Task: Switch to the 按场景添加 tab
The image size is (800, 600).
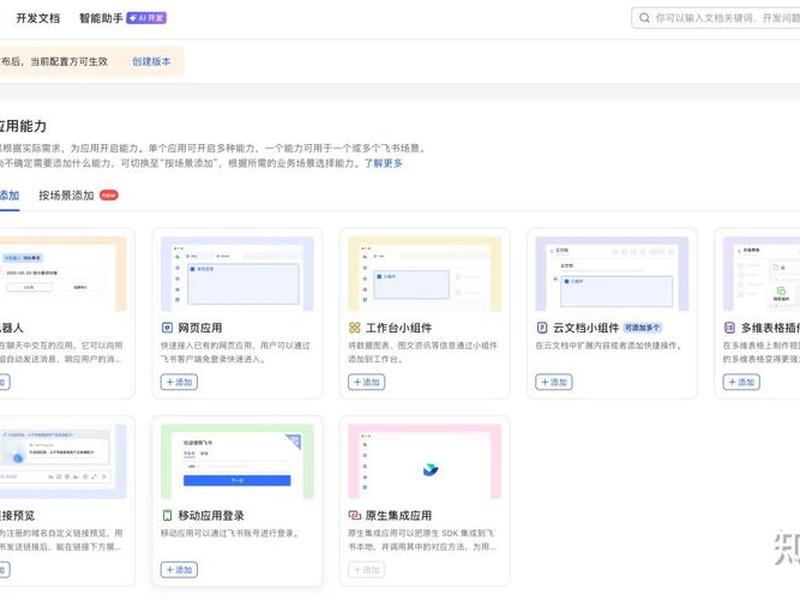Action: point(66,195)
